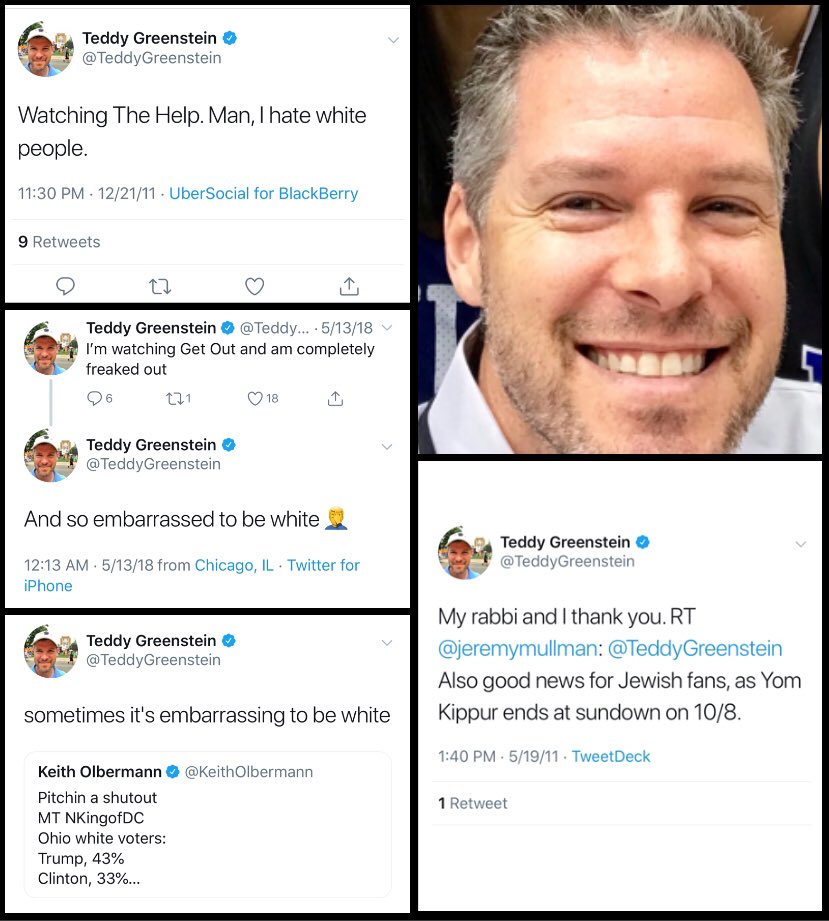Click the TweetDeck source link

pyautogui.click(x=611, y=756)
